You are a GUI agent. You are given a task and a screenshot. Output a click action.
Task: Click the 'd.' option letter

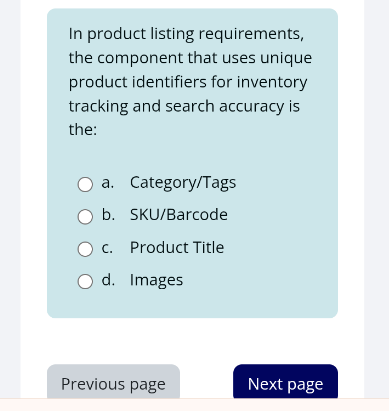(x=108, y=280)
